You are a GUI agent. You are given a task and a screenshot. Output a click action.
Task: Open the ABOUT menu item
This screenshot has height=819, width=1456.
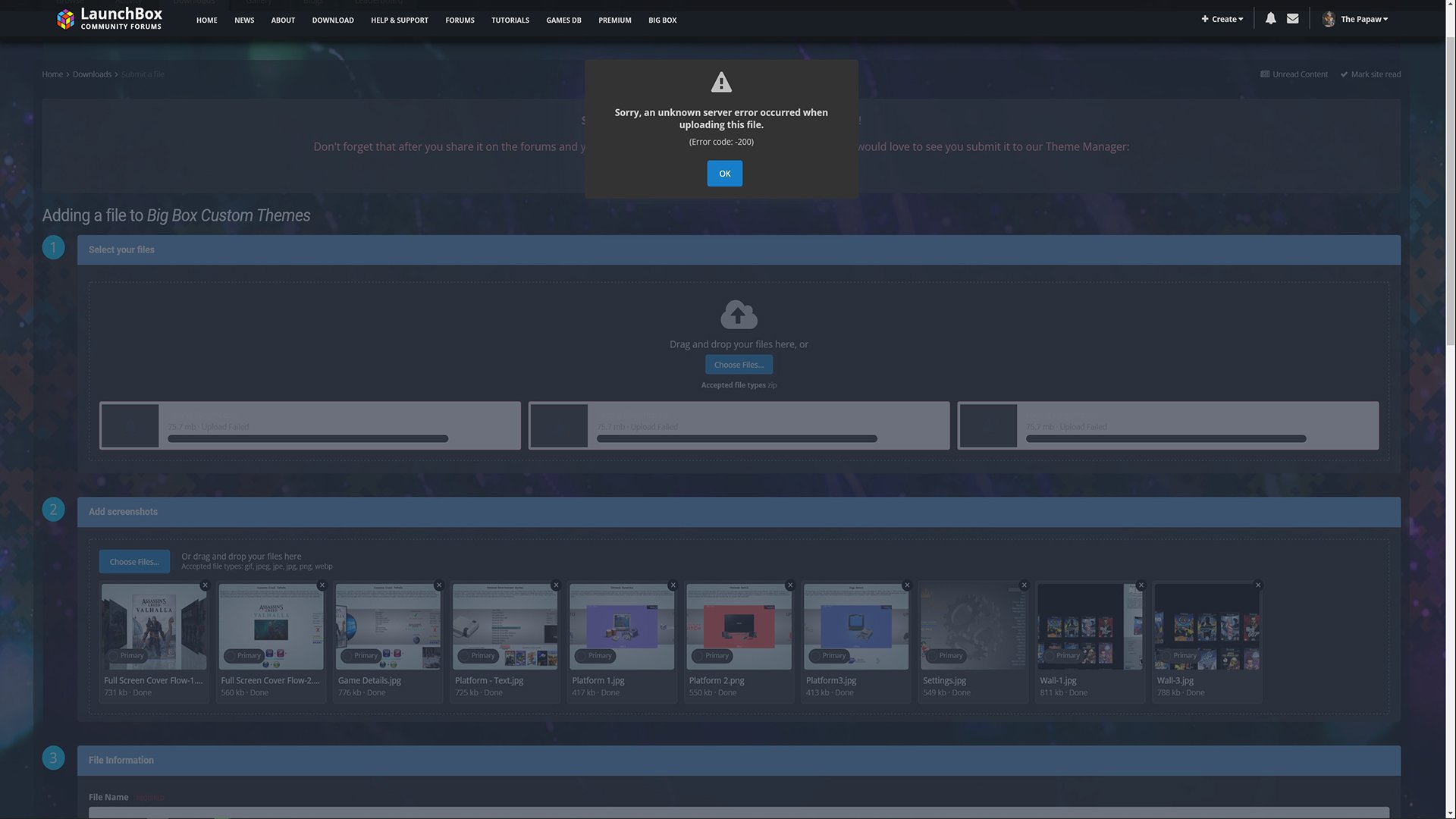pos(283,20)
